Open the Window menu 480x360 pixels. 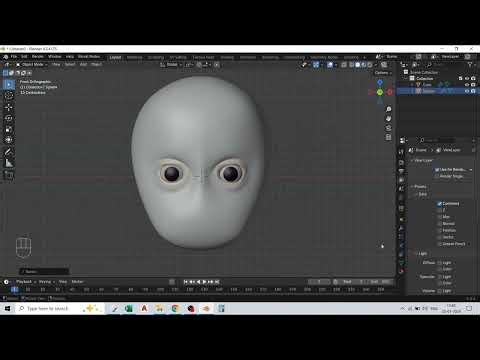coord(54,57)
